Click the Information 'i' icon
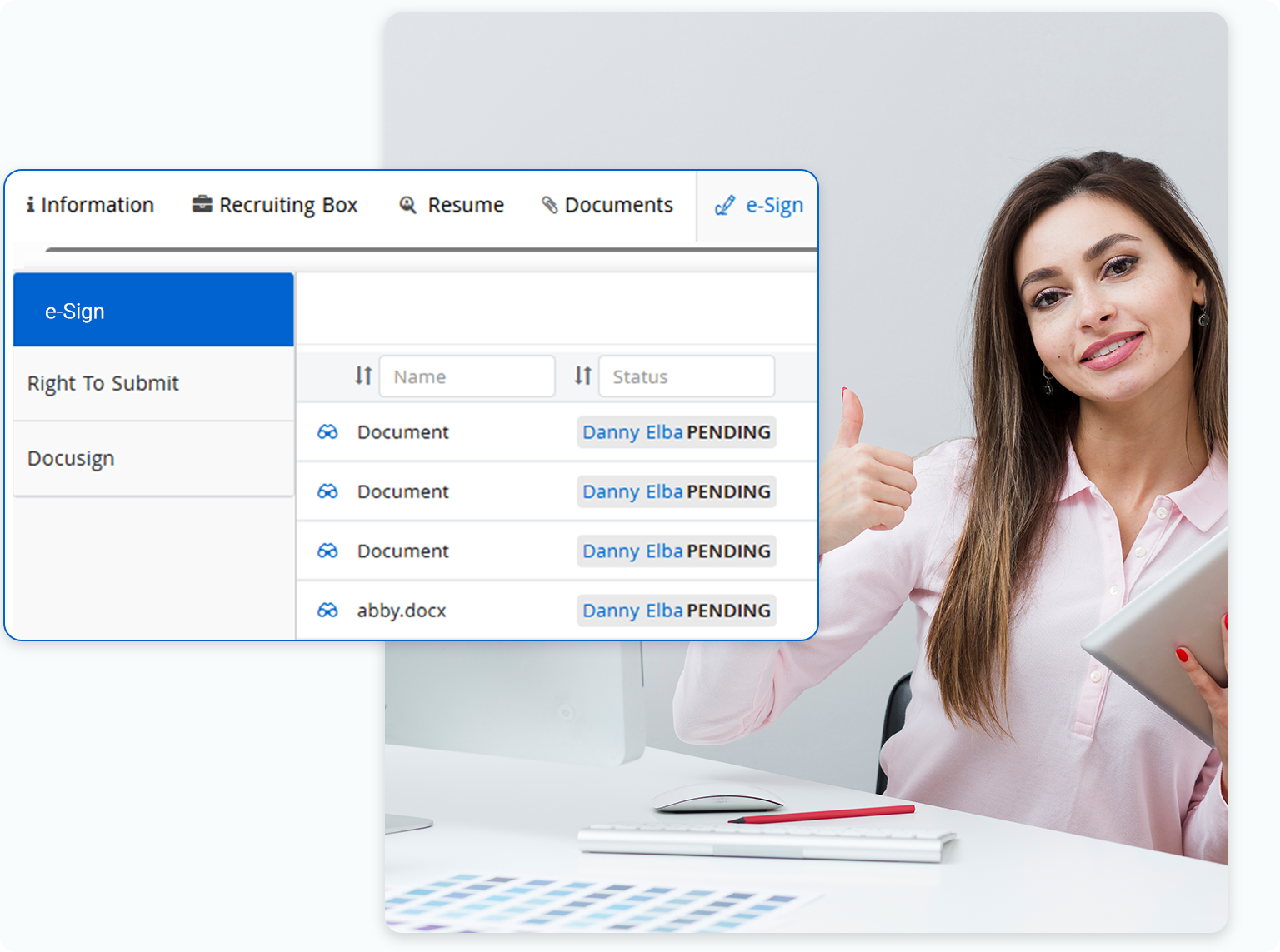Viewport: 1280px width, 952px height. click(31, 205)
